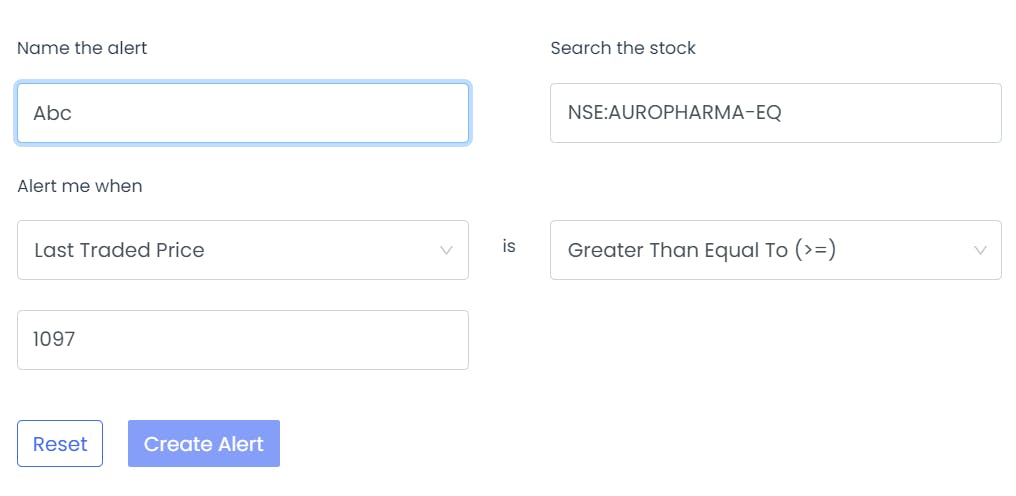Focus the alert name field containing Abc
Viewport: 1016px width, 496px height.
[x=243, y=113]
